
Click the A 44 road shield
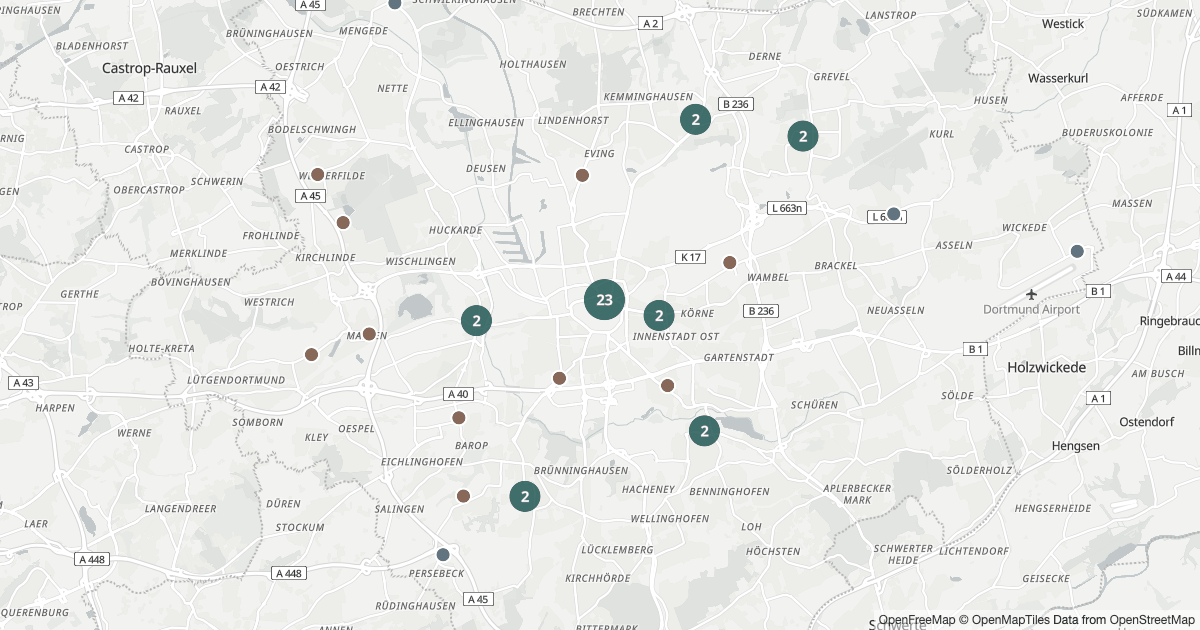tap(1176, 276)
